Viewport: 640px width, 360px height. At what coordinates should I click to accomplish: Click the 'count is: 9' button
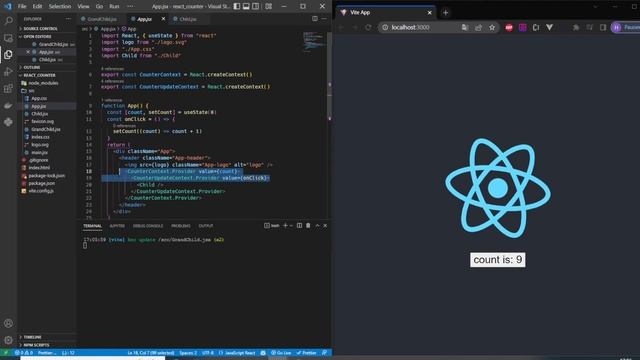498,260
